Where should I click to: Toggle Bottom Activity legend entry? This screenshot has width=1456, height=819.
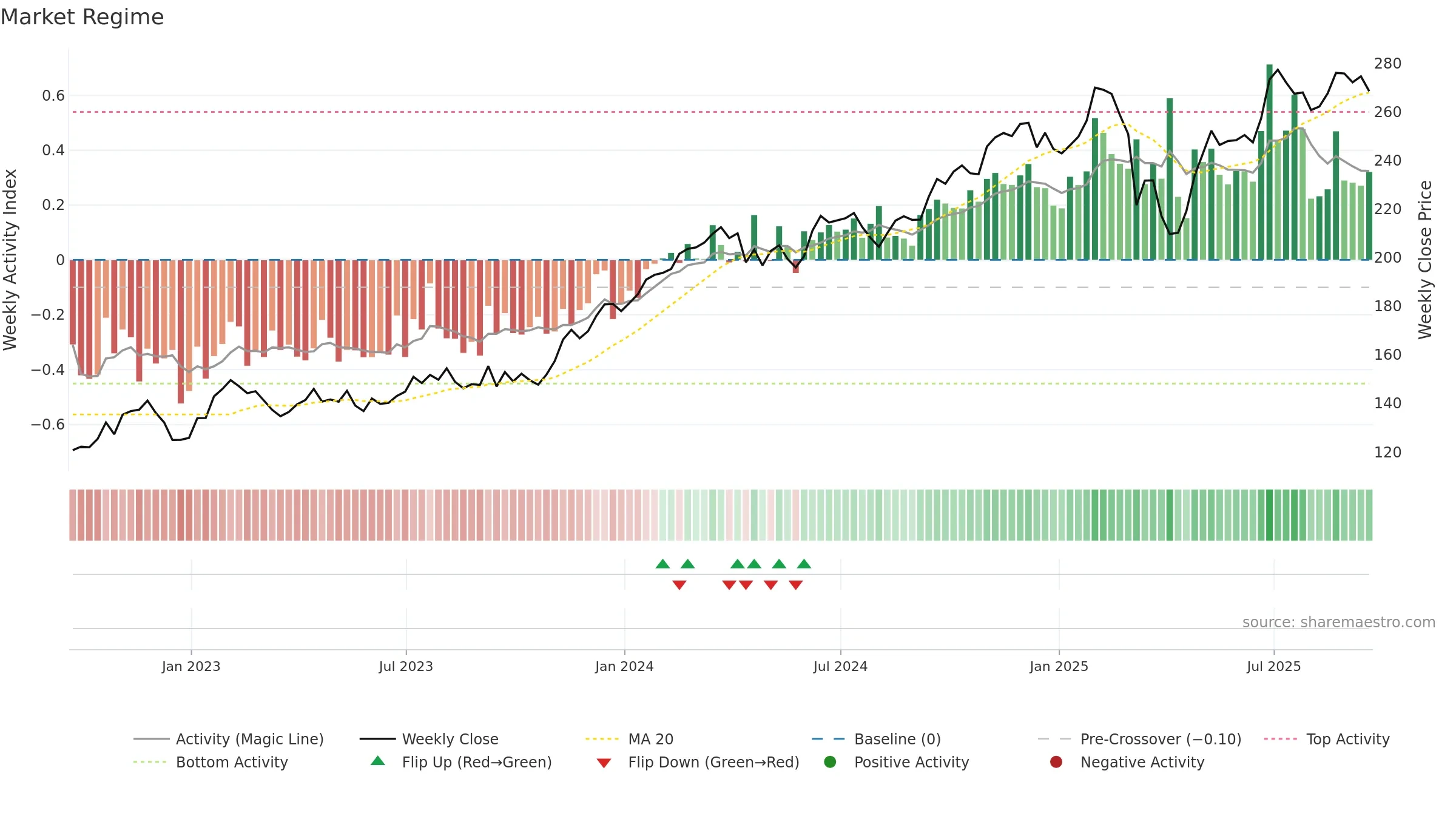click(x=211, y=762)
